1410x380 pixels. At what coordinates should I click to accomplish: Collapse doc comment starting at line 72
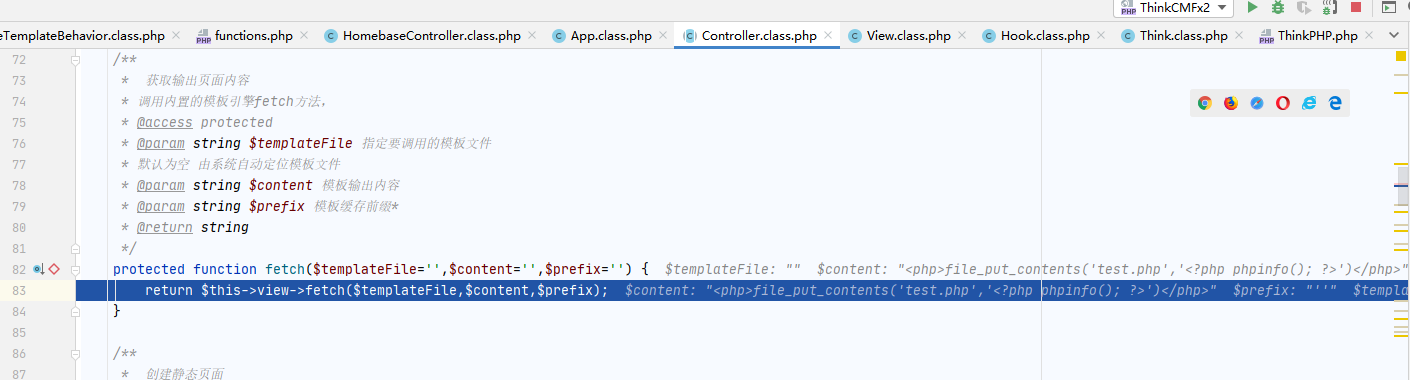[75, 60]
